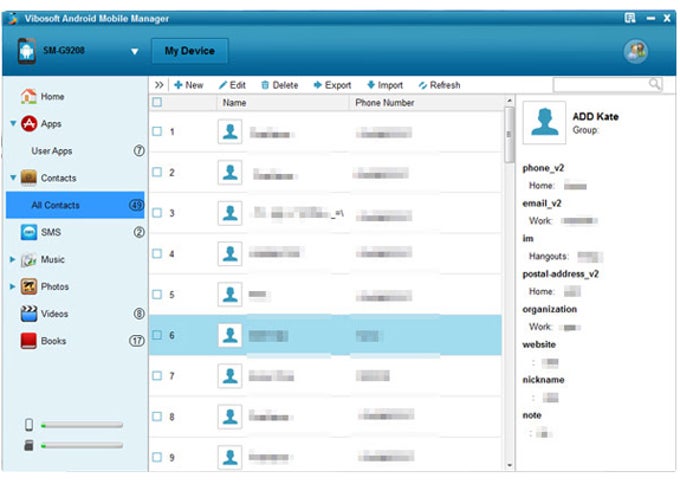Click the phone storage usage bar
680x497 pixels.
click(82, 425)
